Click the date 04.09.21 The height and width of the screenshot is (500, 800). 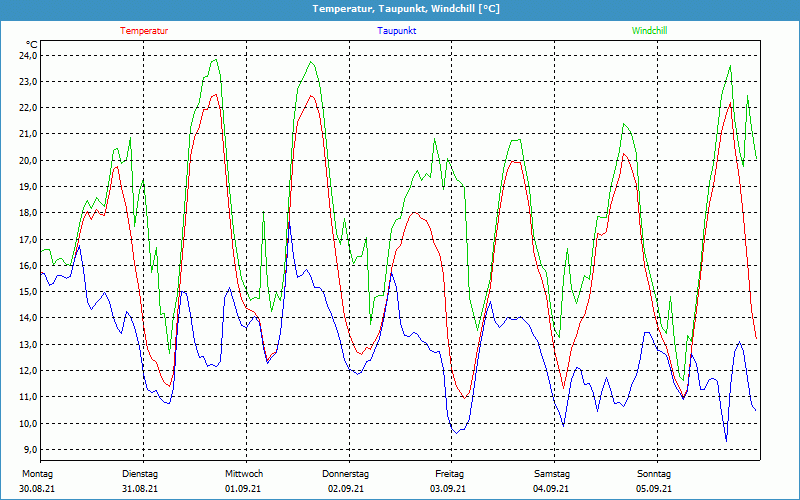point(551,489)
